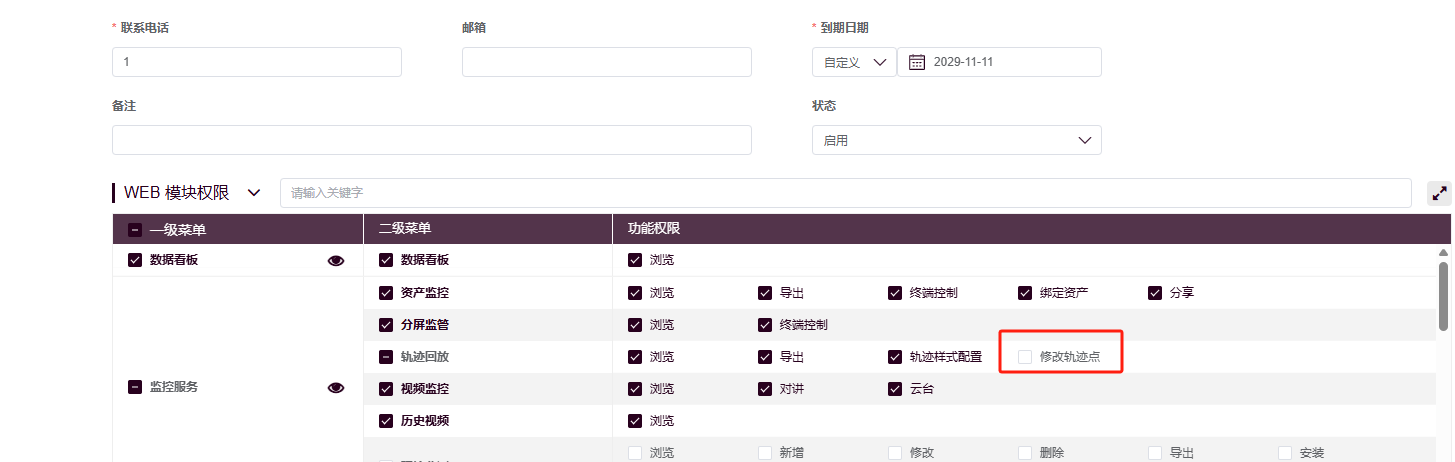Viewport: 1455px width, 462px height.
Task: Uncheck 终端控制 in the 资产监控 row
Action: pos(895,293)
